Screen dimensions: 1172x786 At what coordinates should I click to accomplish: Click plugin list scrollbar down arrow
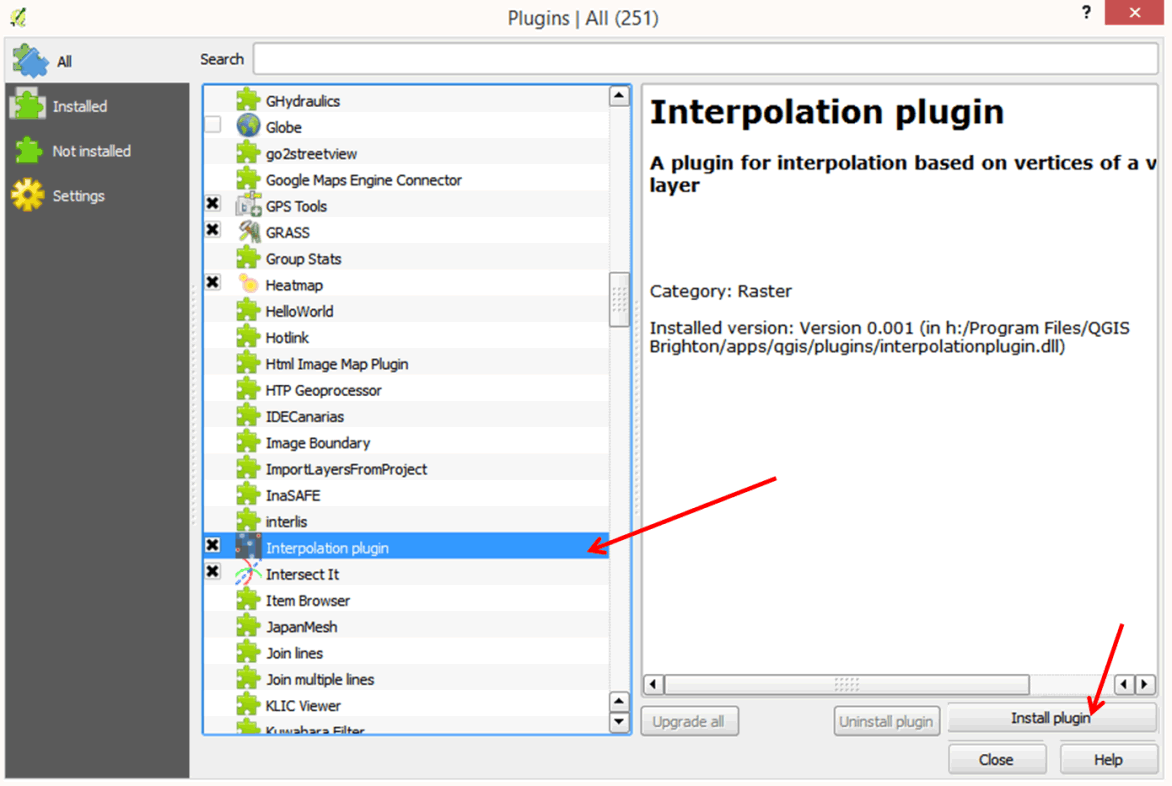[619, 722]
